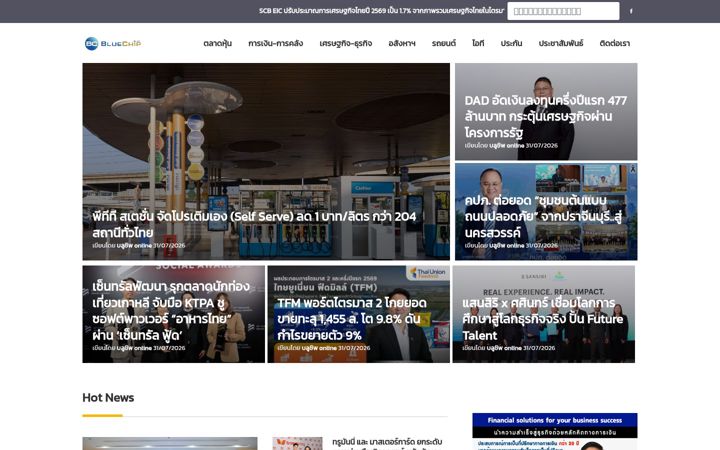
Task: Open the กรุงมันนี่ และ มาสเตอร์การ์ด article
Action: (387, 443)
